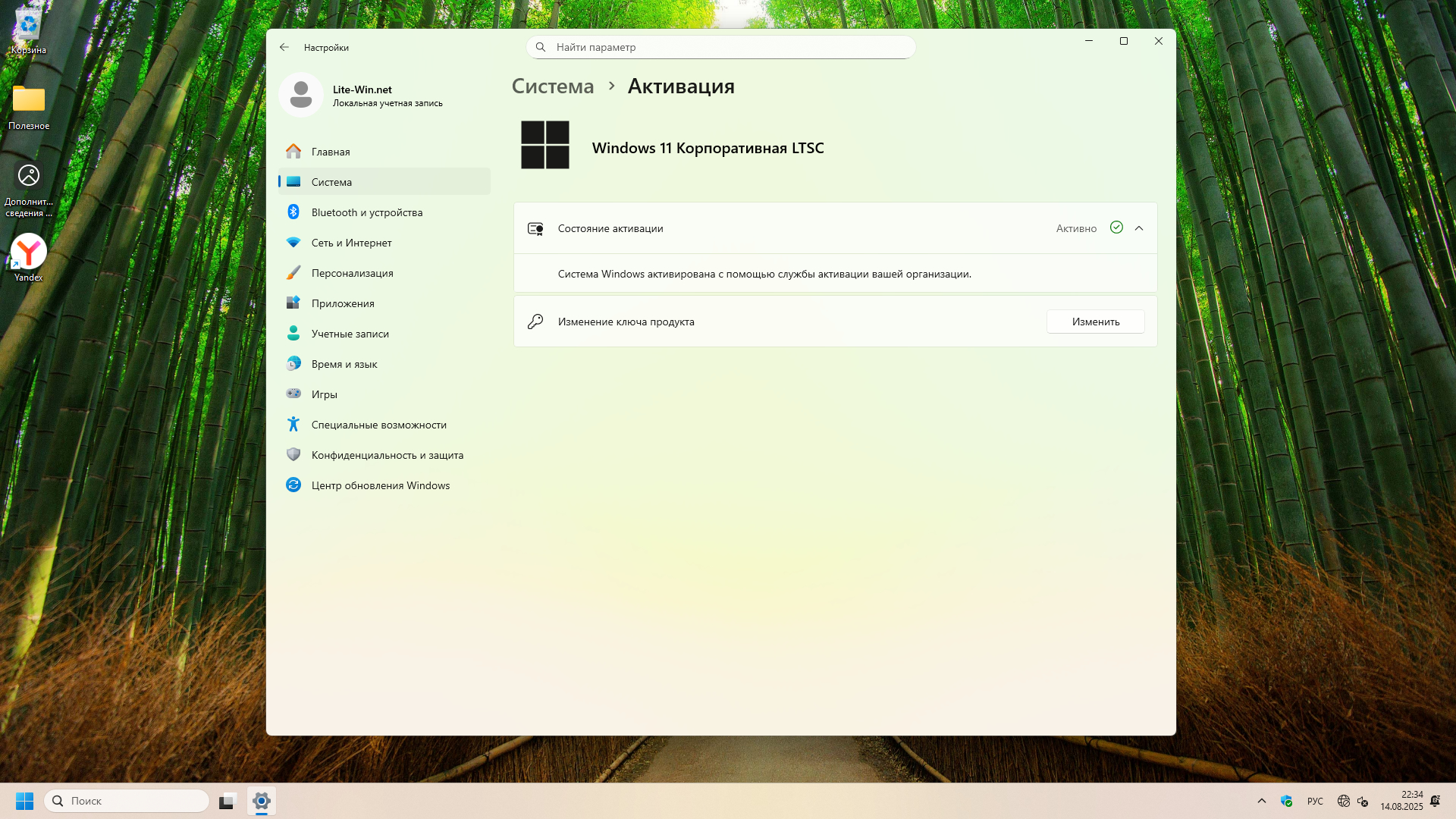This screenshot has height=819, width=1456.
Task: Select Главная in sidebar
Action: [331, 152]
